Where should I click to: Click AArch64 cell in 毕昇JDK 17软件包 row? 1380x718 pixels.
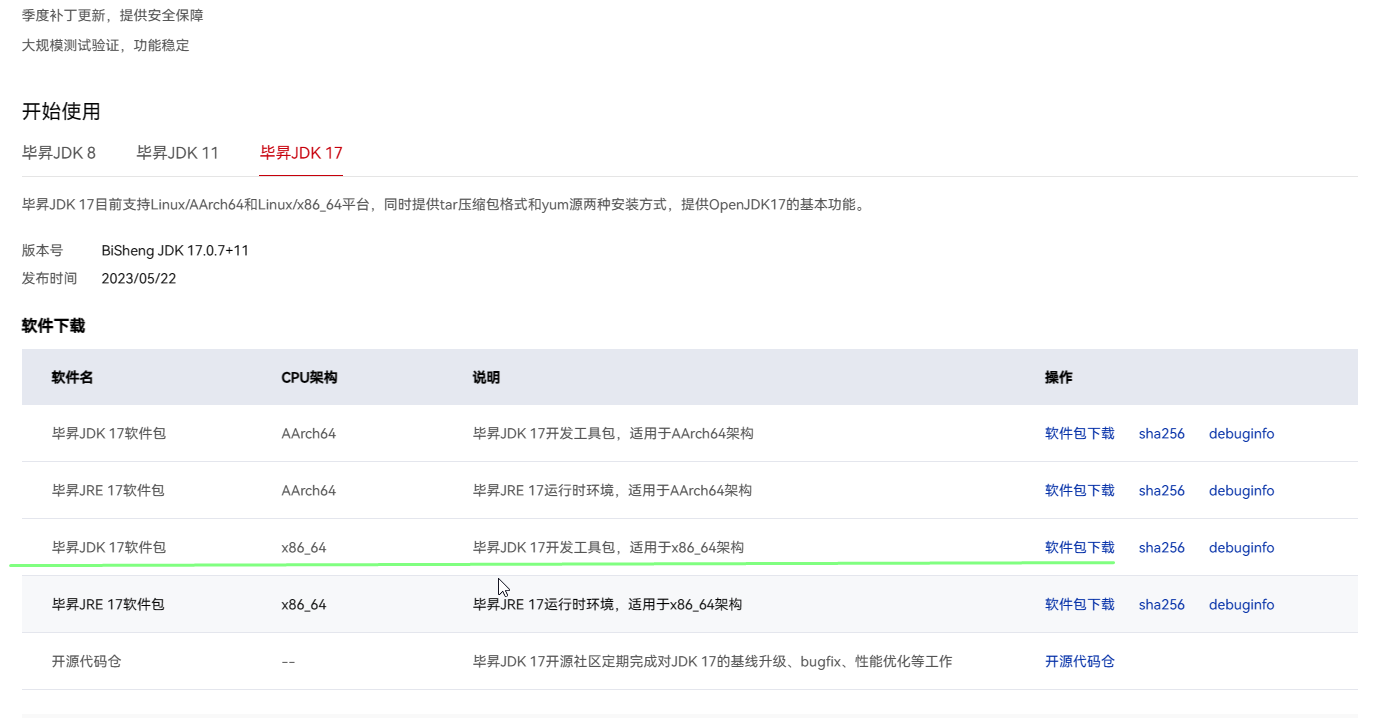[309, 434]
